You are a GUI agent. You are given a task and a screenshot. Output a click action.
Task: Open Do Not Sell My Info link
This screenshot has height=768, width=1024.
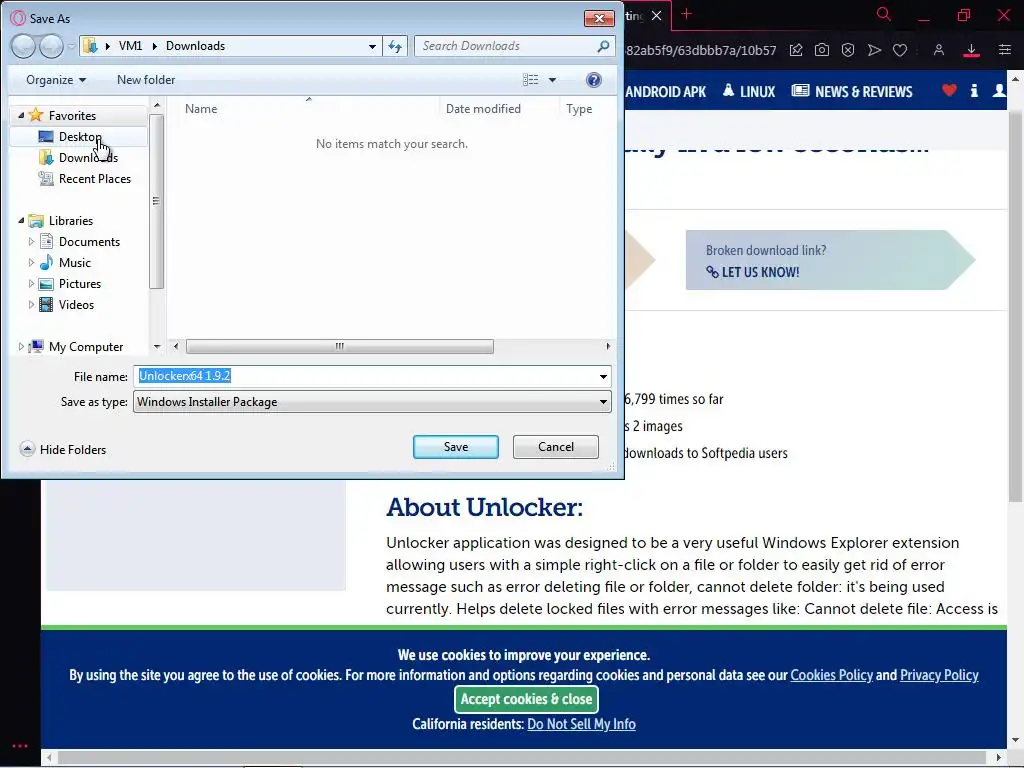(x=581, y=724)
